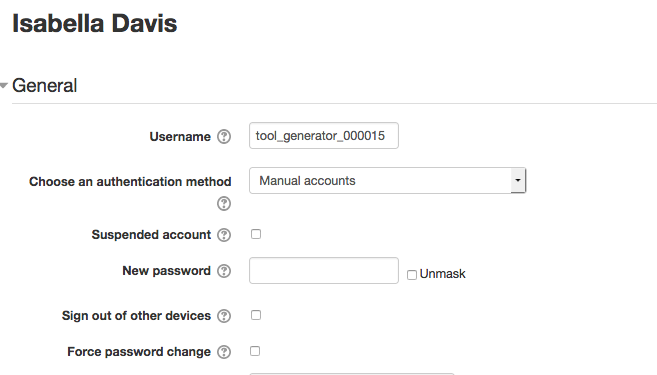Click the Username field containing tool_generator_000015

coord(324,135)
